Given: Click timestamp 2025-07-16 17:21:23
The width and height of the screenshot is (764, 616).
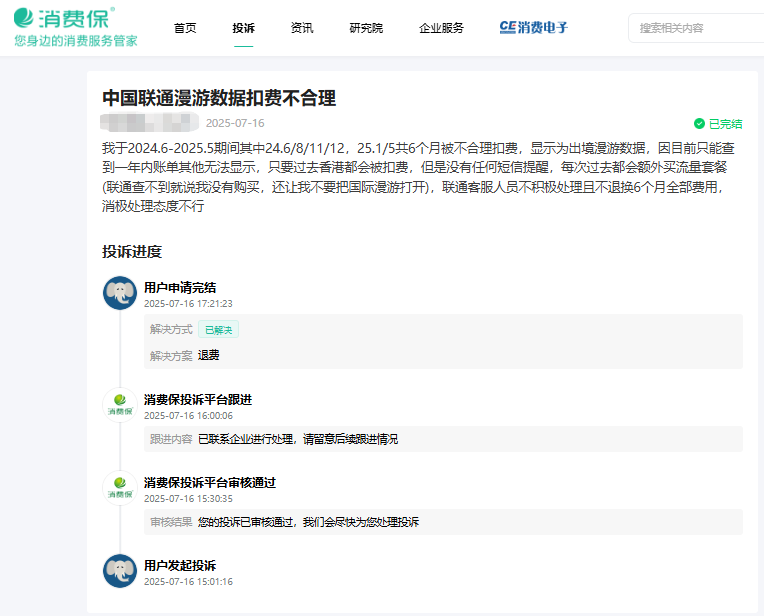Looking at the screenshot, I should [x=188, y=304].
